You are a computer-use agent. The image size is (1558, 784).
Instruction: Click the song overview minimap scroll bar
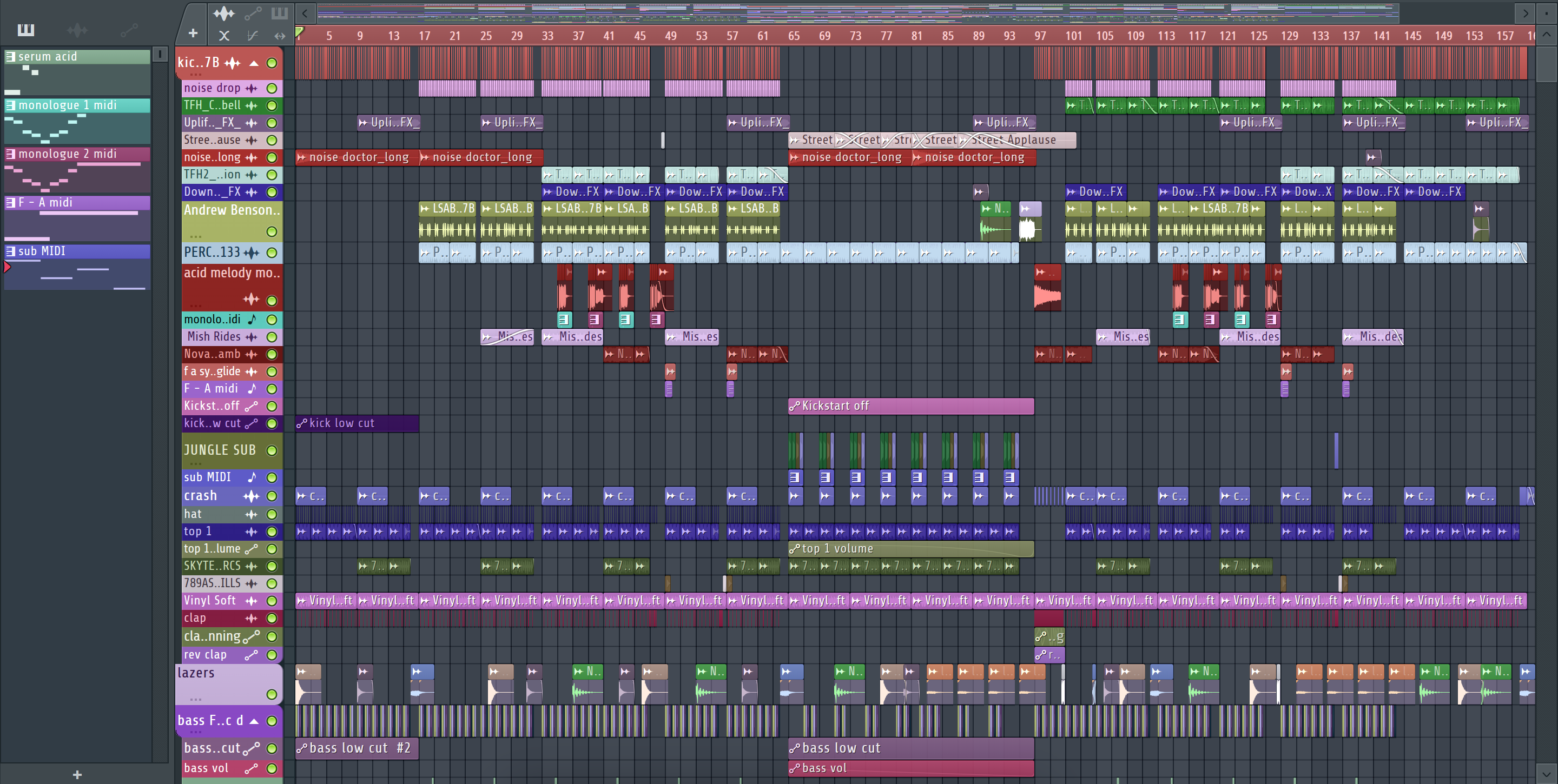(858, 12)
